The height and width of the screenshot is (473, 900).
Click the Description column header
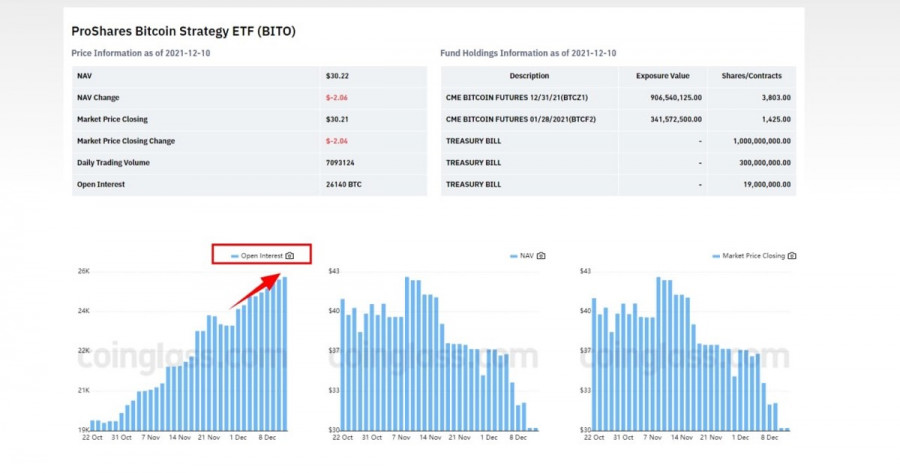point(529,76)
